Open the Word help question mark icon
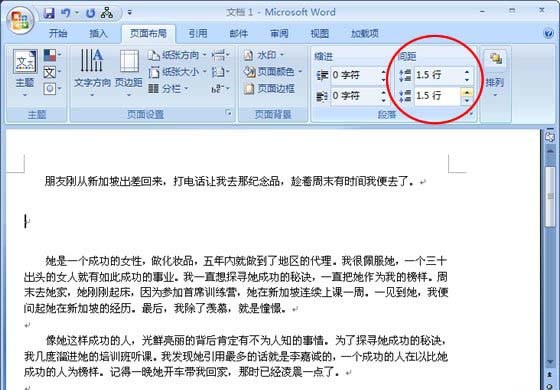Image resolution: width=560 pixels, height=390 pixels. pos(548,33)
